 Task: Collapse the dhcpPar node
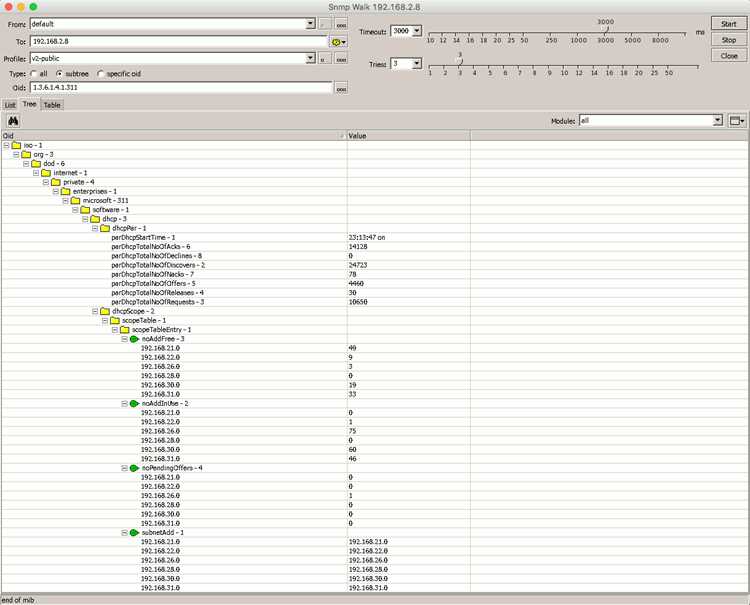95,228
